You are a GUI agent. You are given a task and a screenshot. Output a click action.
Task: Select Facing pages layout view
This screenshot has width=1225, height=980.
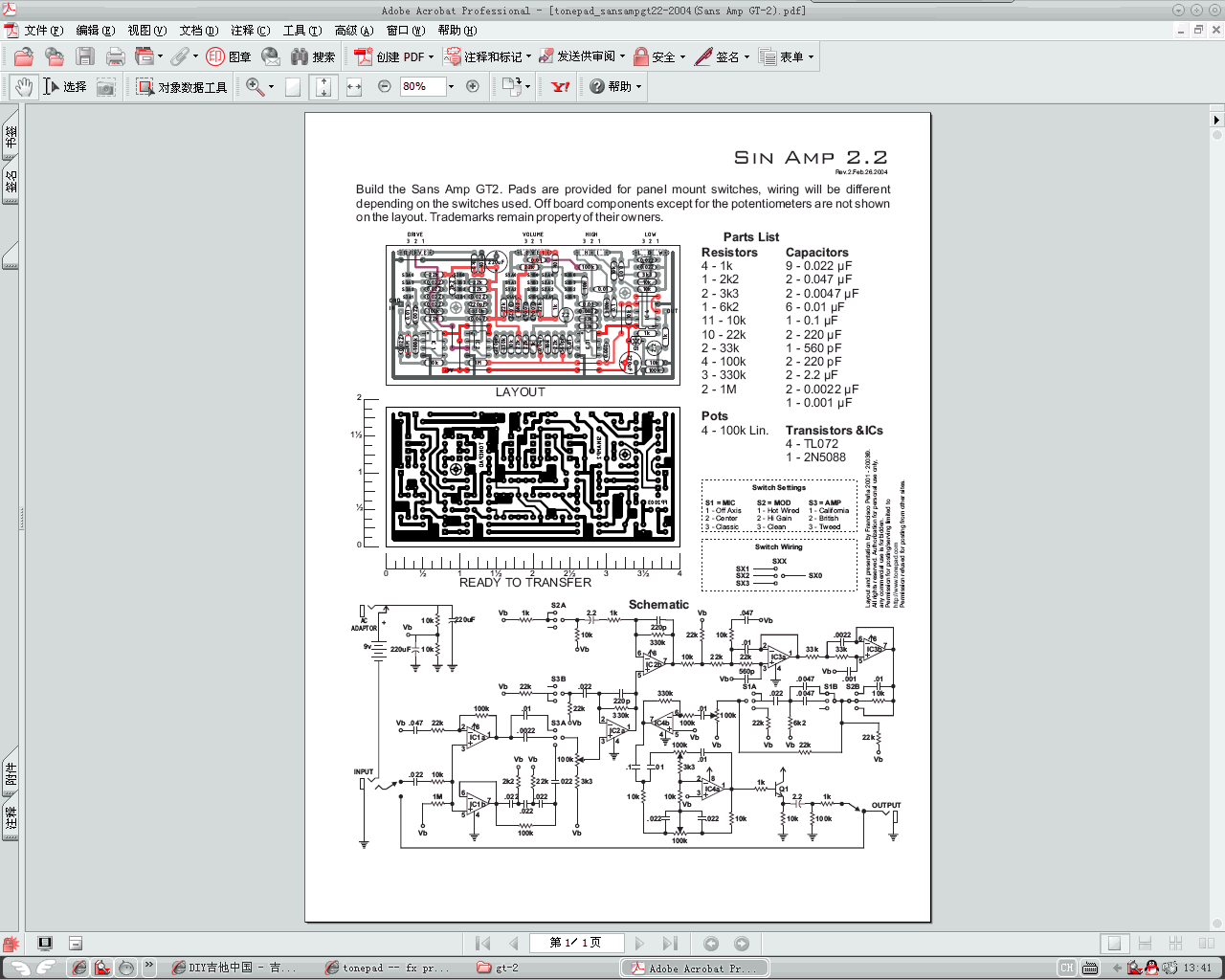pos(1206,944)
